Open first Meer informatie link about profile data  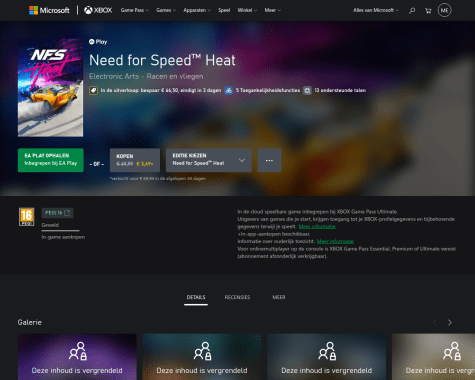[x=317, y=227]
